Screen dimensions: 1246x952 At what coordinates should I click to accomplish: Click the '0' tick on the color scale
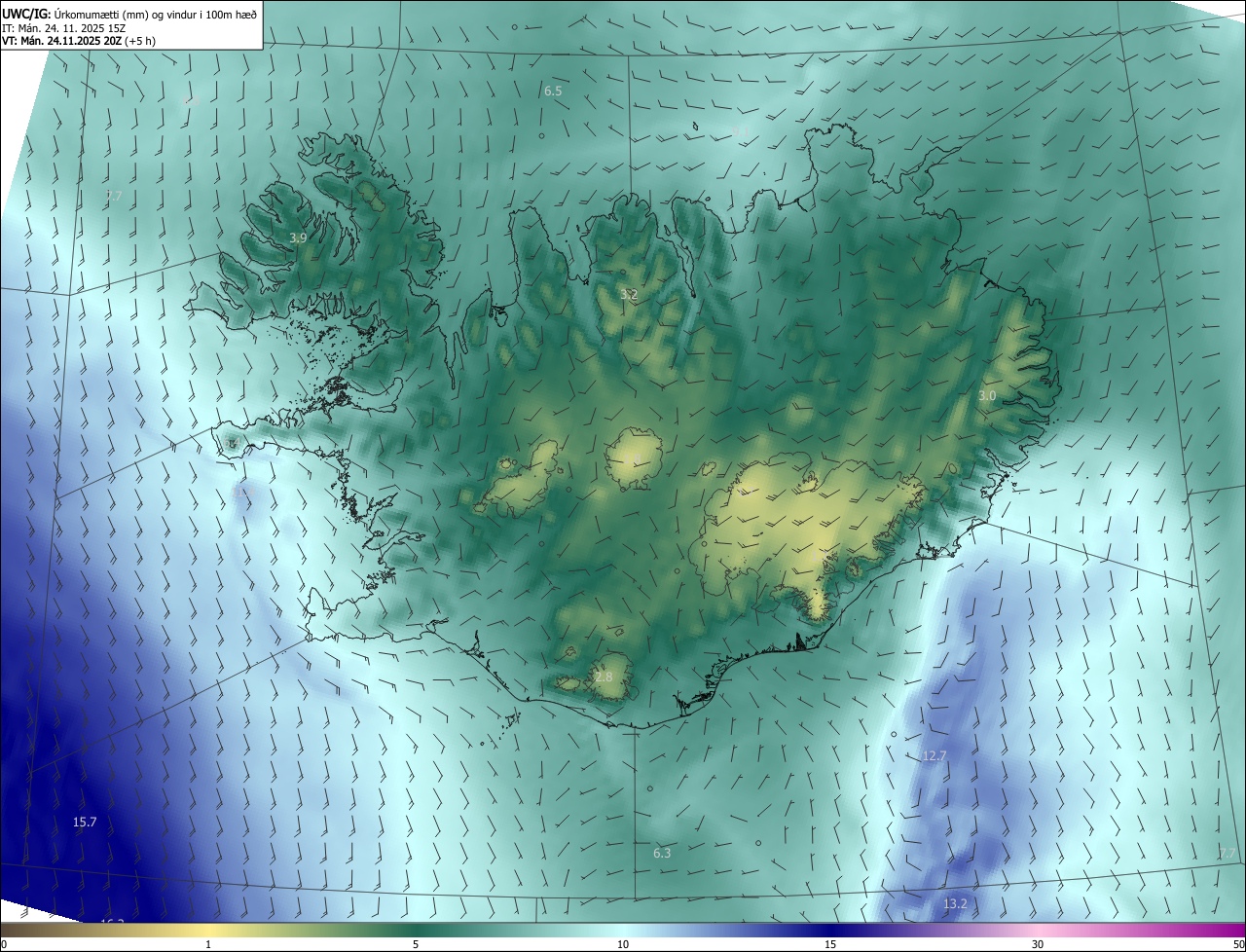pyautogui.click(x=4, y=944)
